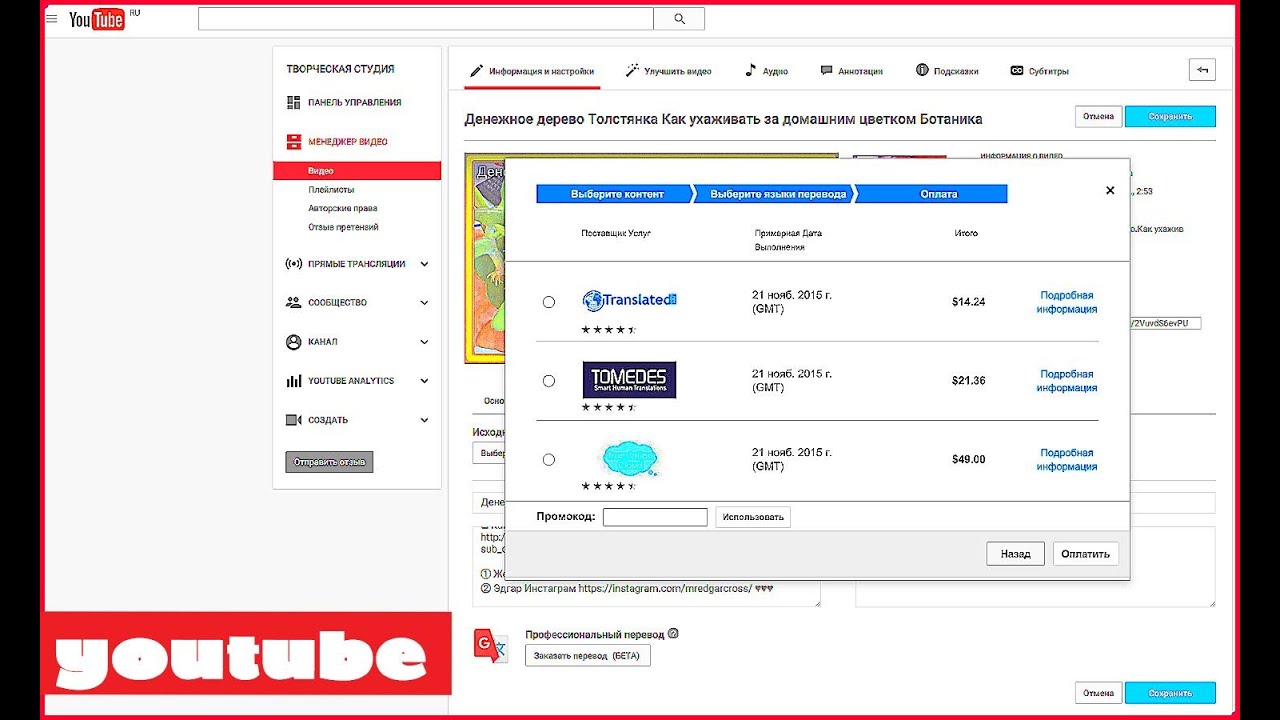Select the $49.00 provider radio button
The width and height of the screenshot is (1280, 720).
548,460
